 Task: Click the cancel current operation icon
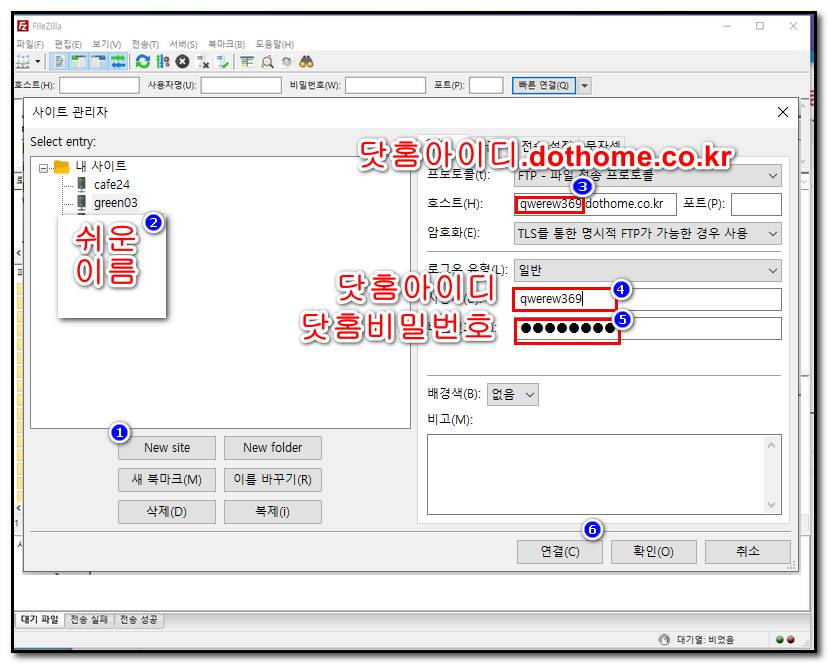[182, 62]
